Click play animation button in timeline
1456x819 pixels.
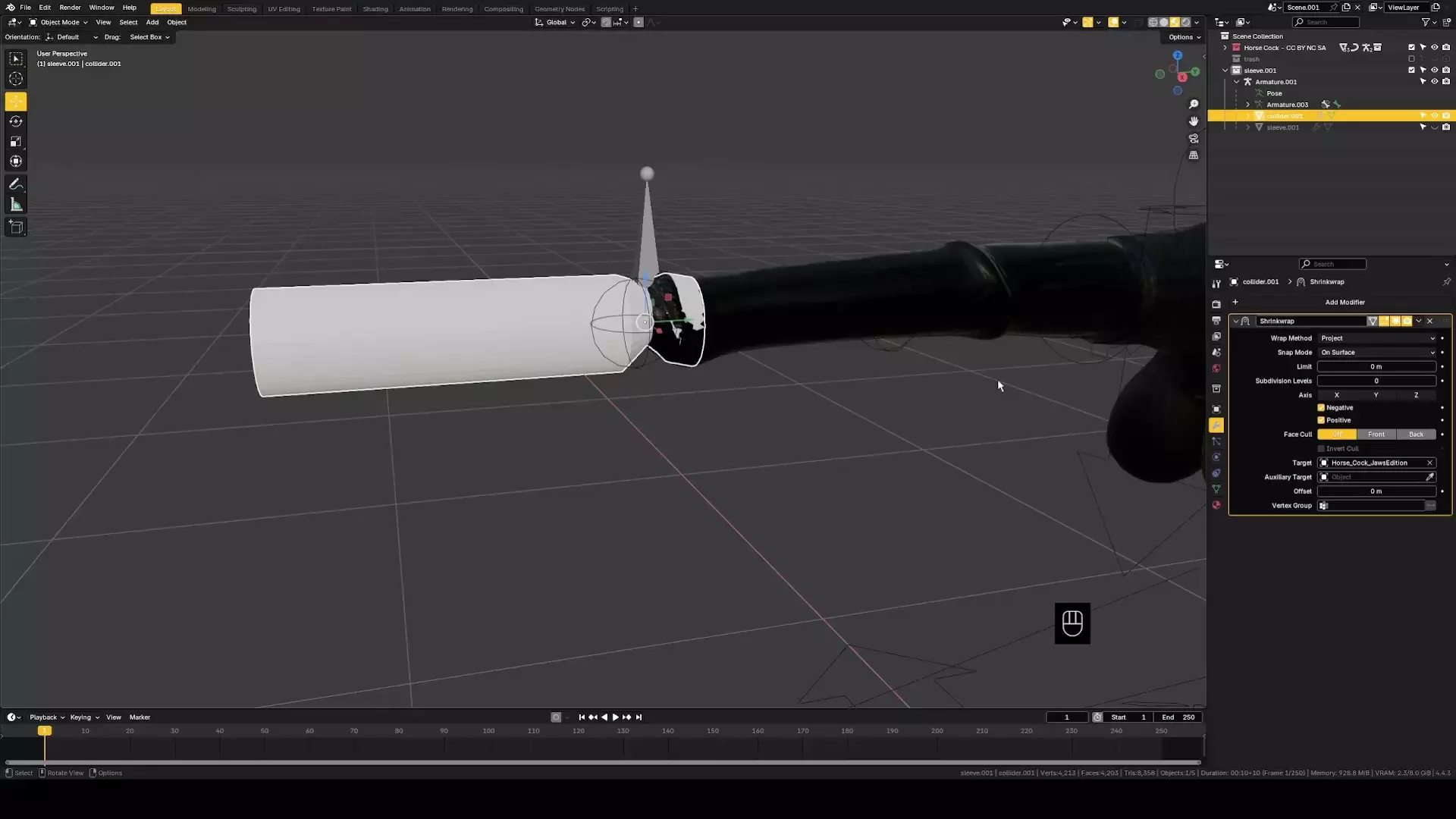[615, 717]
